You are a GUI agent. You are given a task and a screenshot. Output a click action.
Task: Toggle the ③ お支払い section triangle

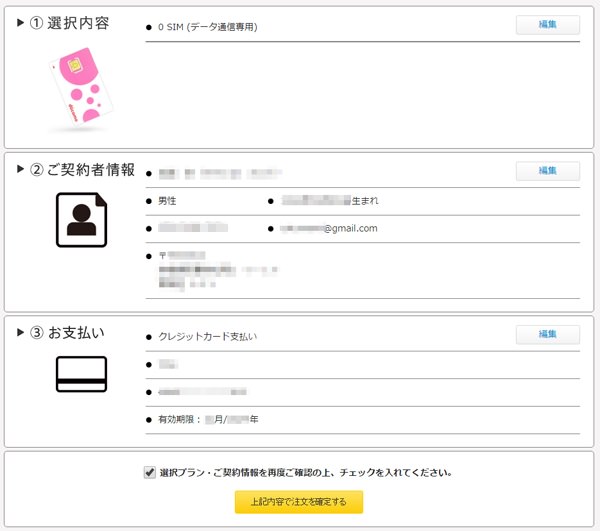[x=21, y=332]
